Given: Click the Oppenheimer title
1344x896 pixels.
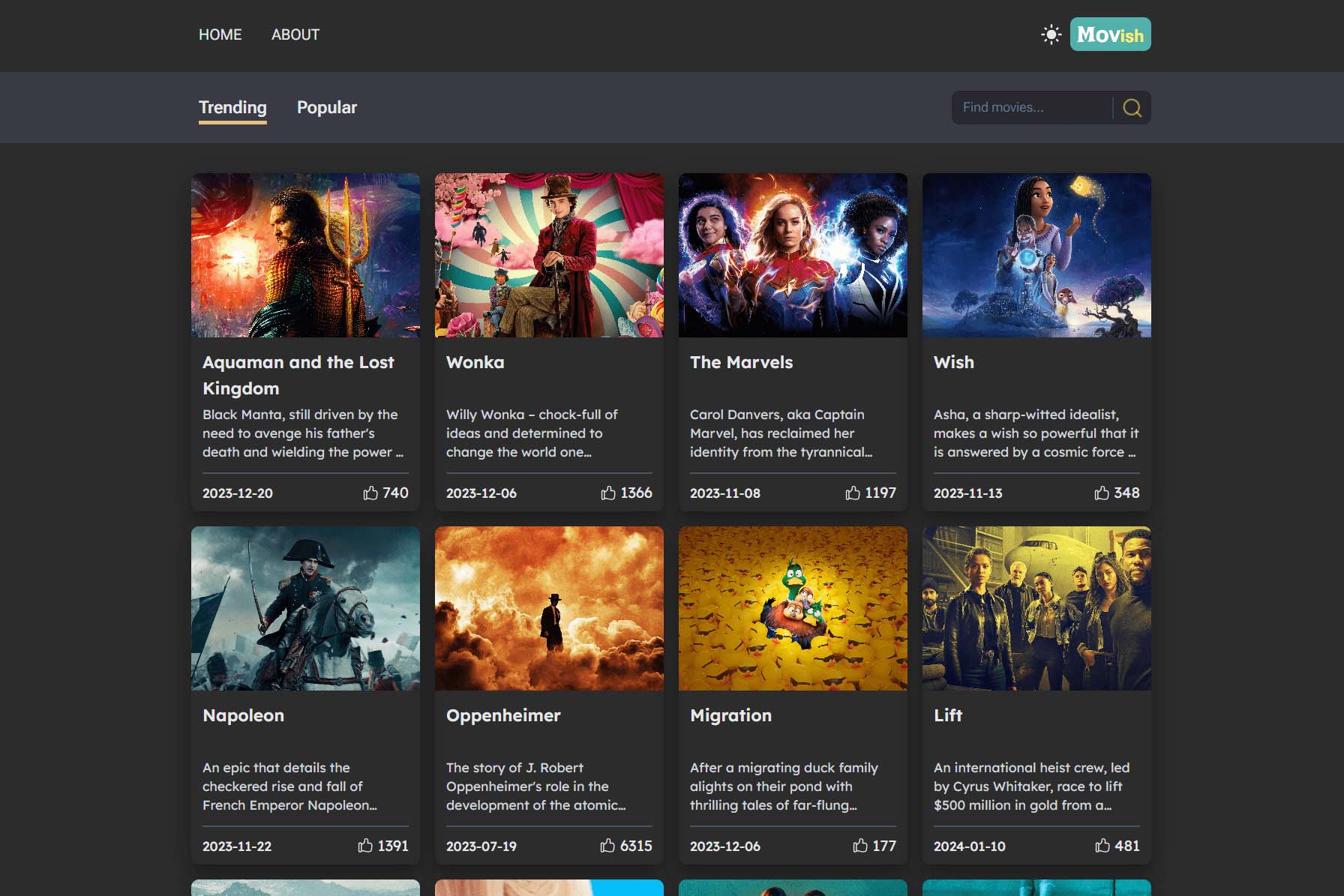Looking at the screenshot, I should pos(503,715).
